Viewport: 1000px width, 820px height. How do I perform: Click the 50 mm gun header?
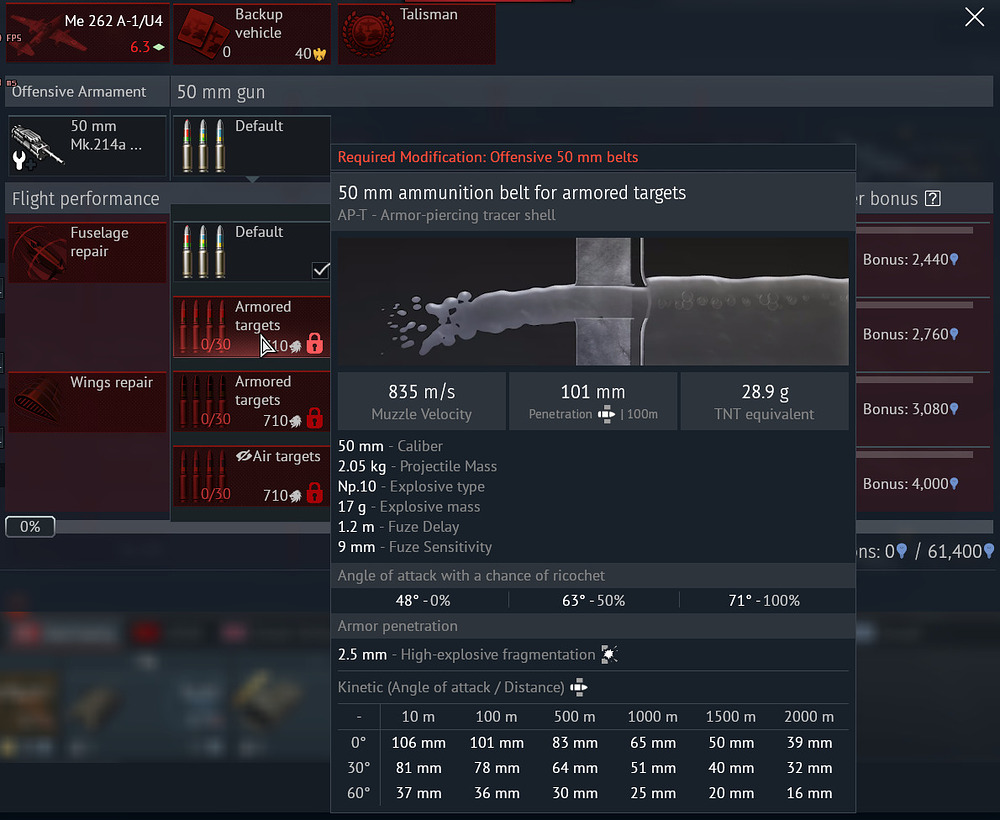coord(220,92)
